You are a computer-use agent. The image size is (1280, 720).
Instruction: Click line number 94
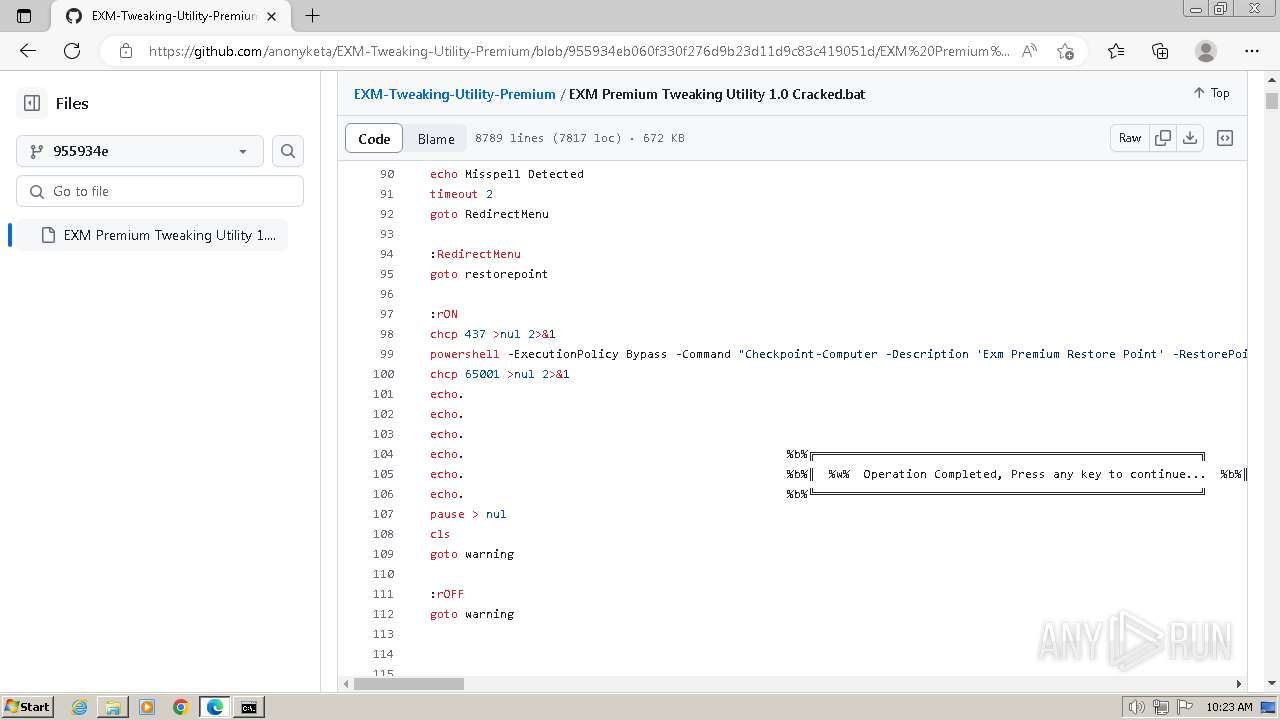(387, 254)
